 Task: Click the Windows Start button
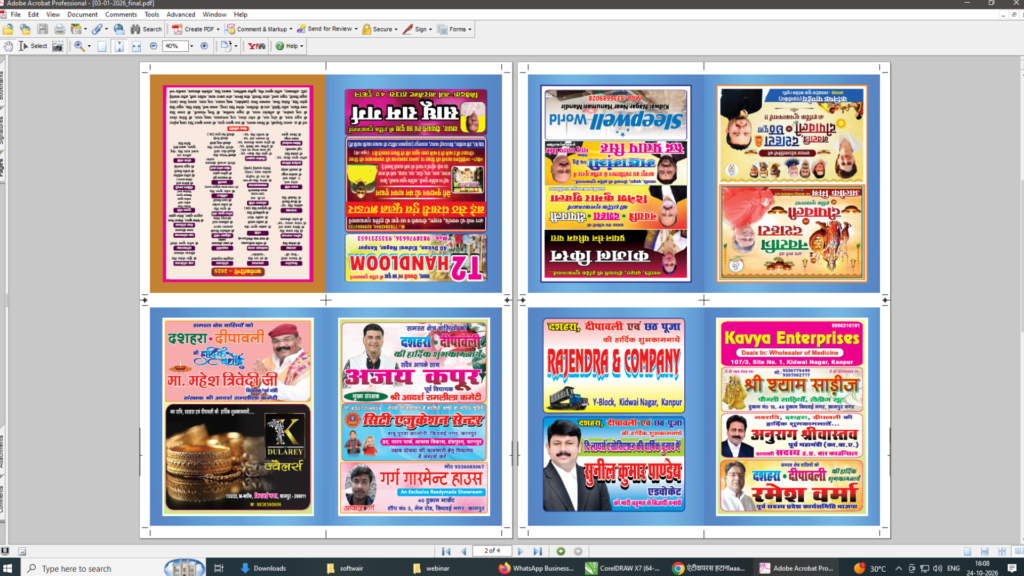(x=7, y=568)
